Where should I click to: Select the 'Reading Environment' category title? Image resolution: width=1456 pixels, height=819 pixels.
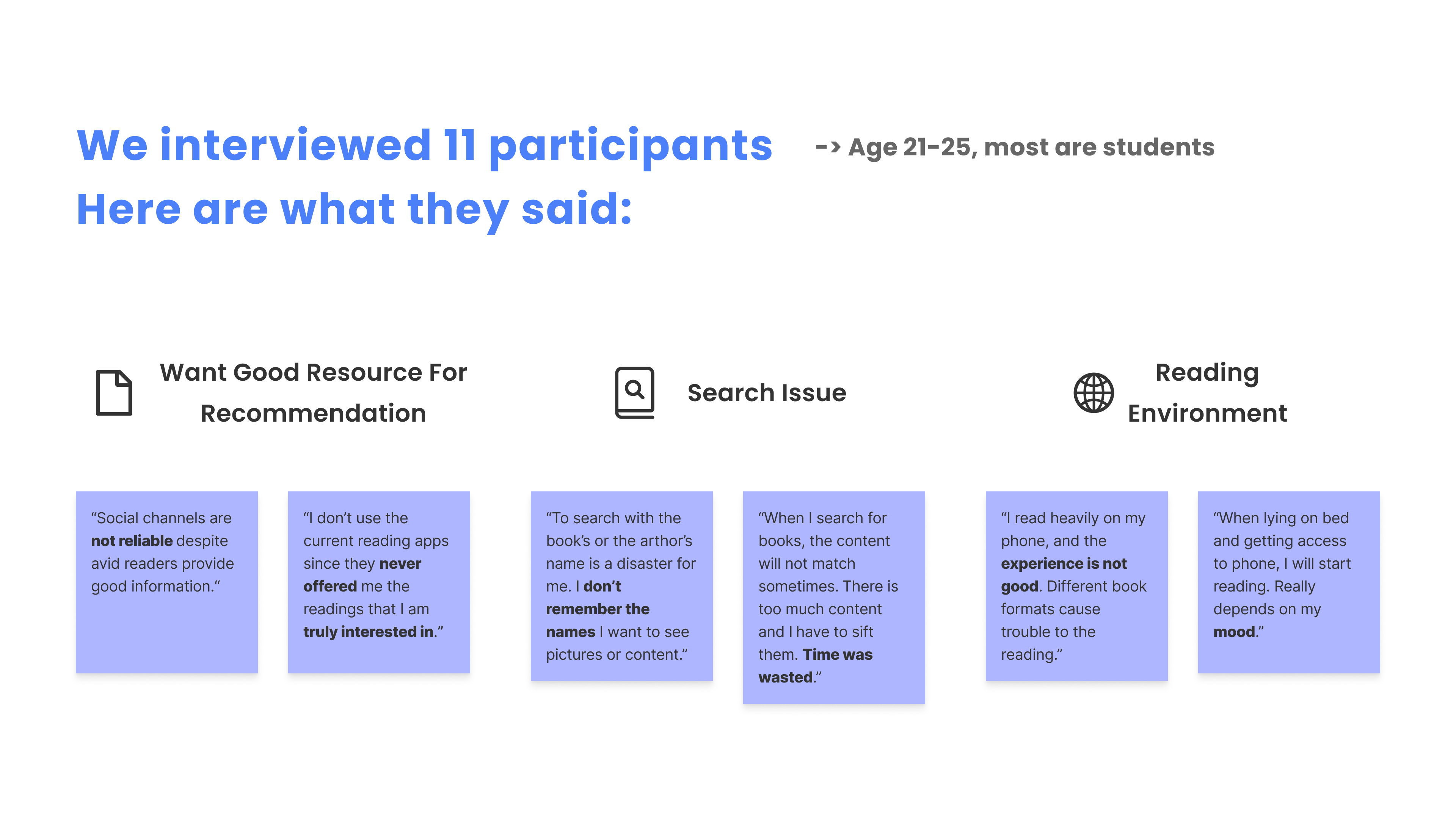click(x=1207, y=393)
